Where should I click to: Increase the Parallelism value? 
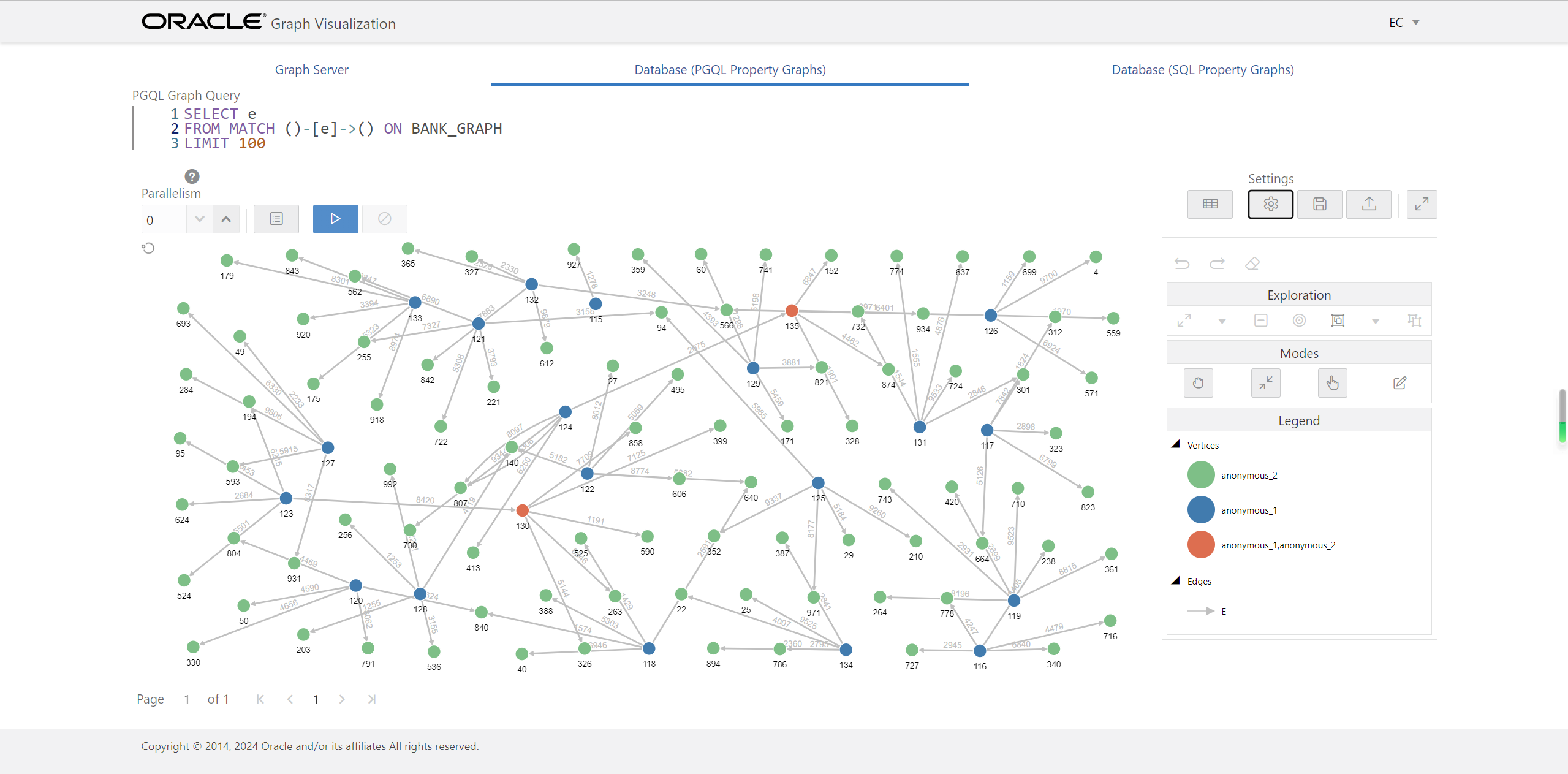[x=226, y=219]
